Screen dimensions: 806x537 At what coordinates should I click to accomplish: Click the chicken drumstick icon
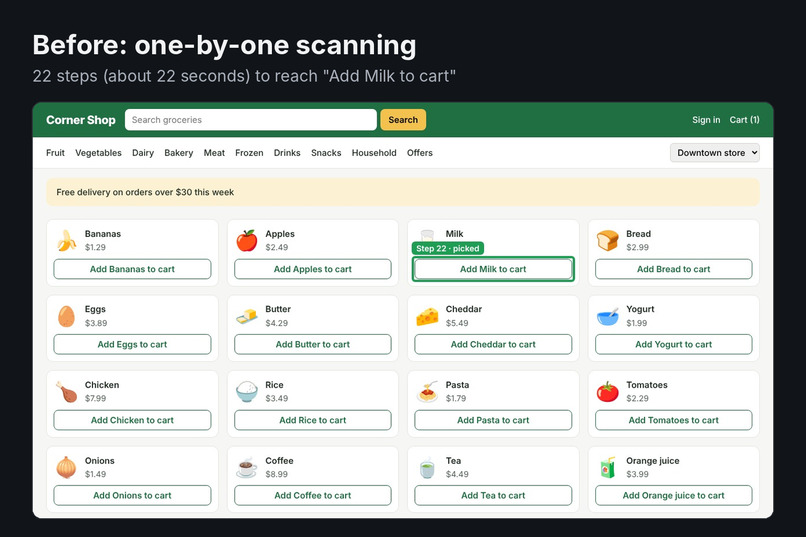pyautogui.click(x=66, y=392)
